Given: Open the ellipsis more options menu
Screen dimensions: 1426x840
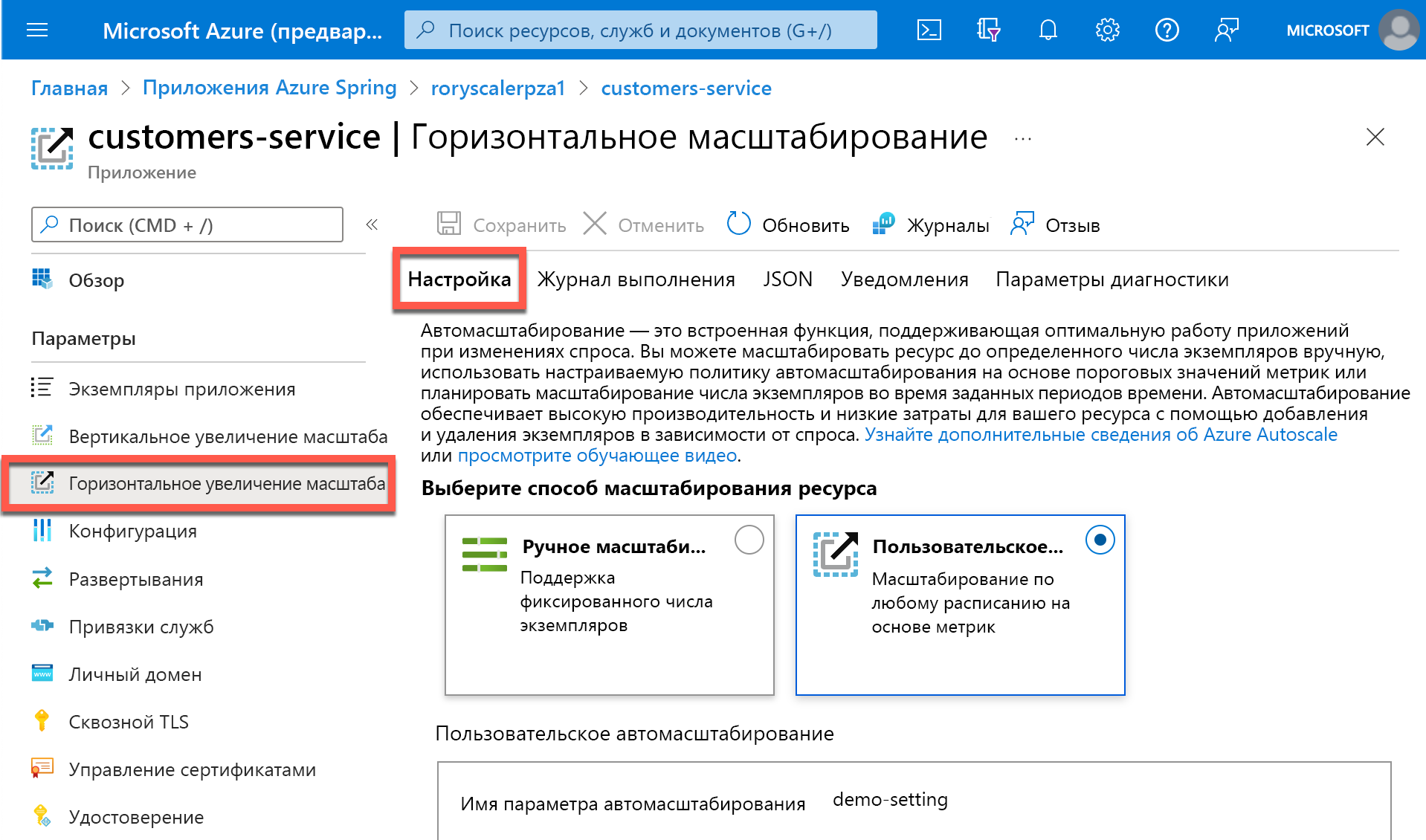Looking at the screenshot, I should click(1023, 139).
